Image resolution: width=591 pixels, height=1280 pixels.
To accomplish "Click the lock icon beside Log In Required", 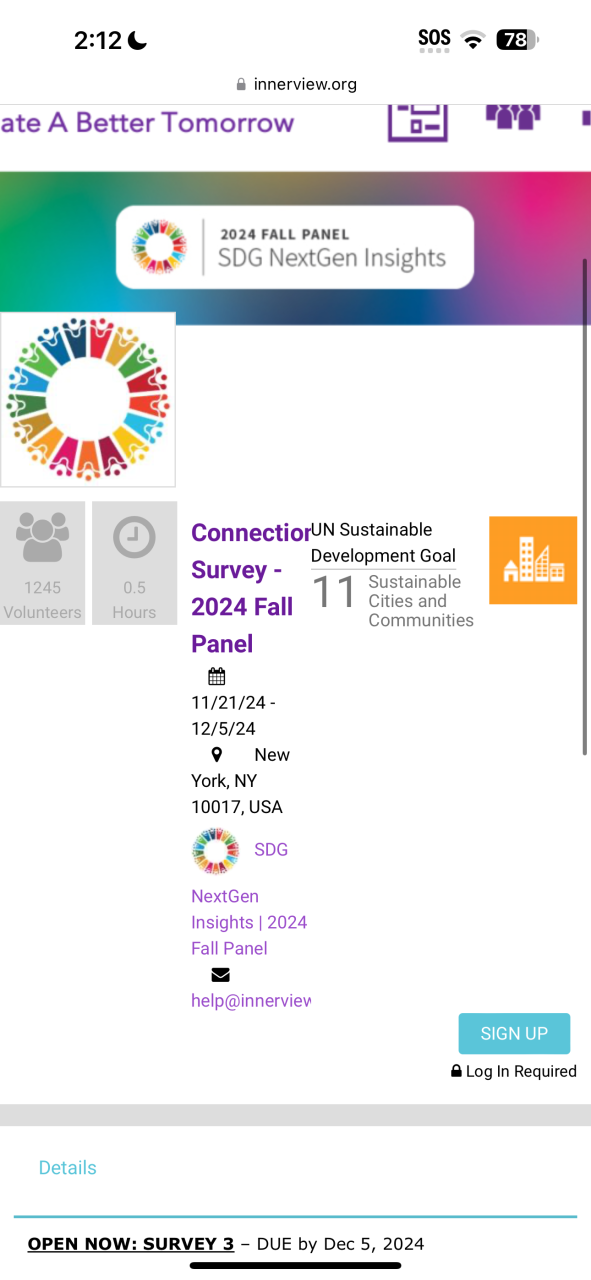I will coord(457,1071).
